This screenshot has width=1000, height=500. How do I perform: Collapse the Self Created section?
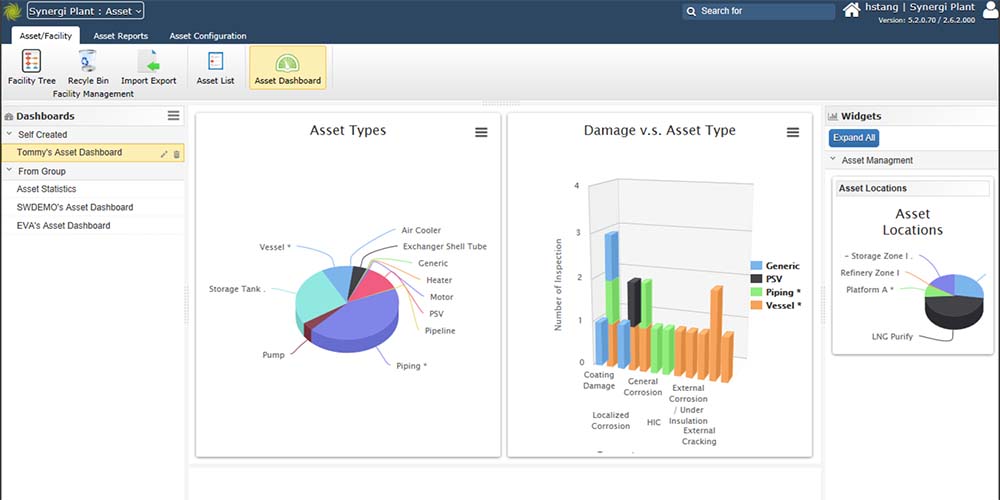point(10,134)
